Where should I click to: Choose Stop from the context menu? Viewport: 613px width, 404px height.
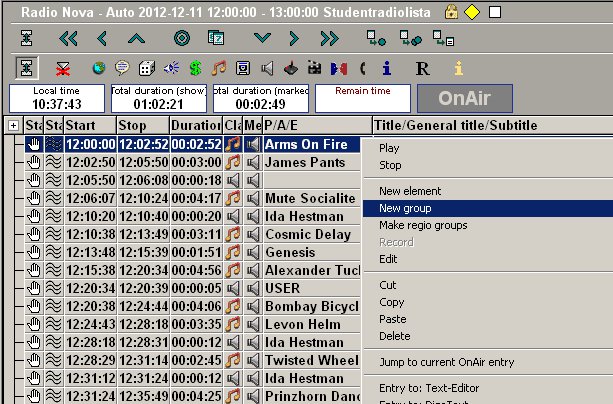(390, 165)
